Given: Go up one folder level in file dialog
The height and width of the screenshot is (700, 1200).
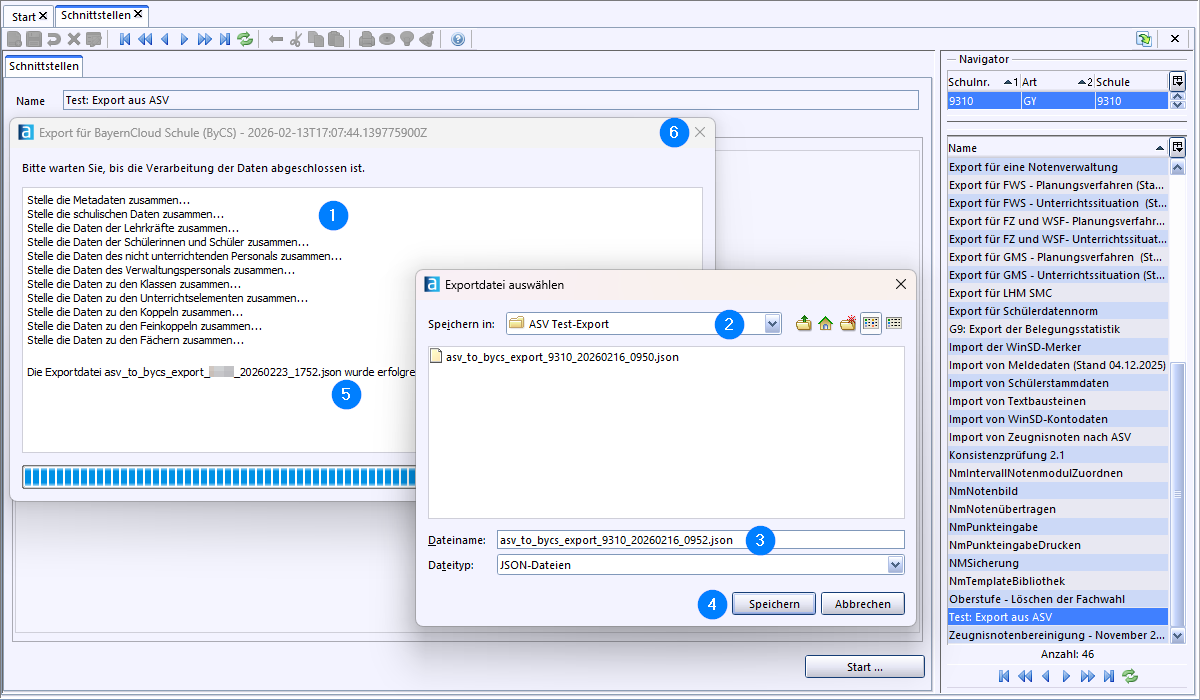Looking at the screenshot, I should point(803,323).
